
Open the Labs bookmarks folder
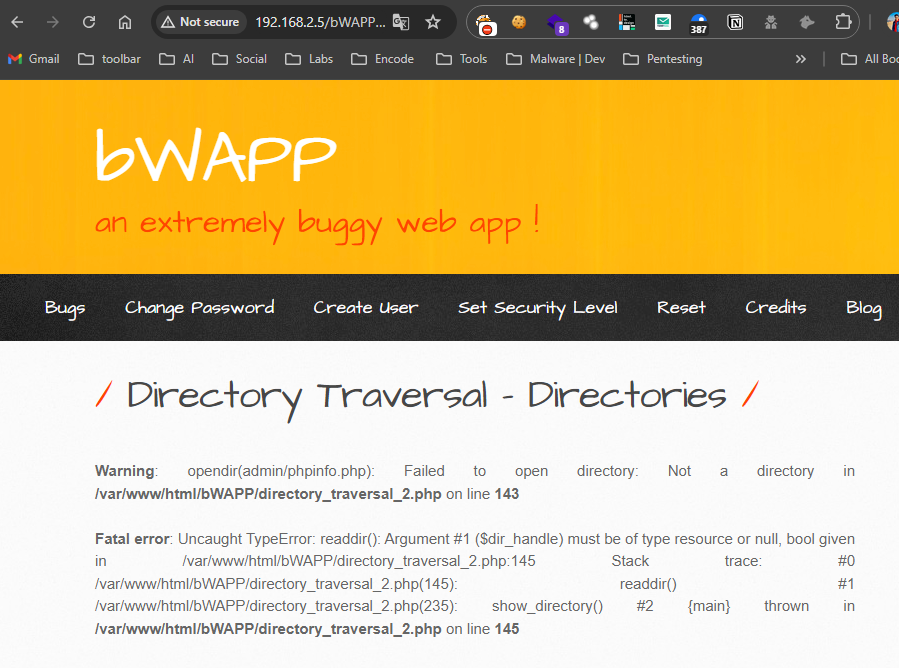point(309,59)
